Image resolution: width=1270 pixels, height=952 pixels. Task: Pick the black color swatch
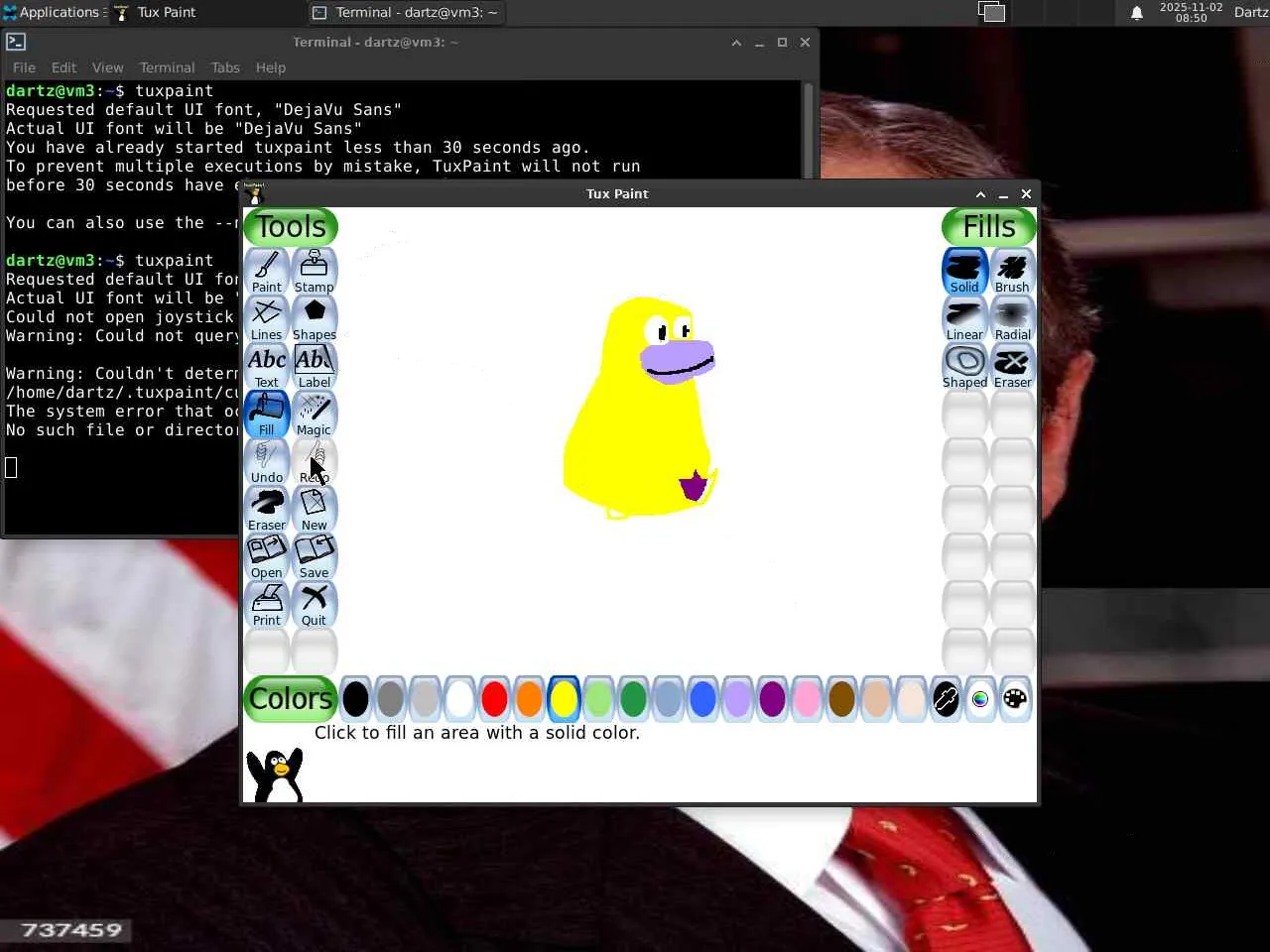pos(355,699)
